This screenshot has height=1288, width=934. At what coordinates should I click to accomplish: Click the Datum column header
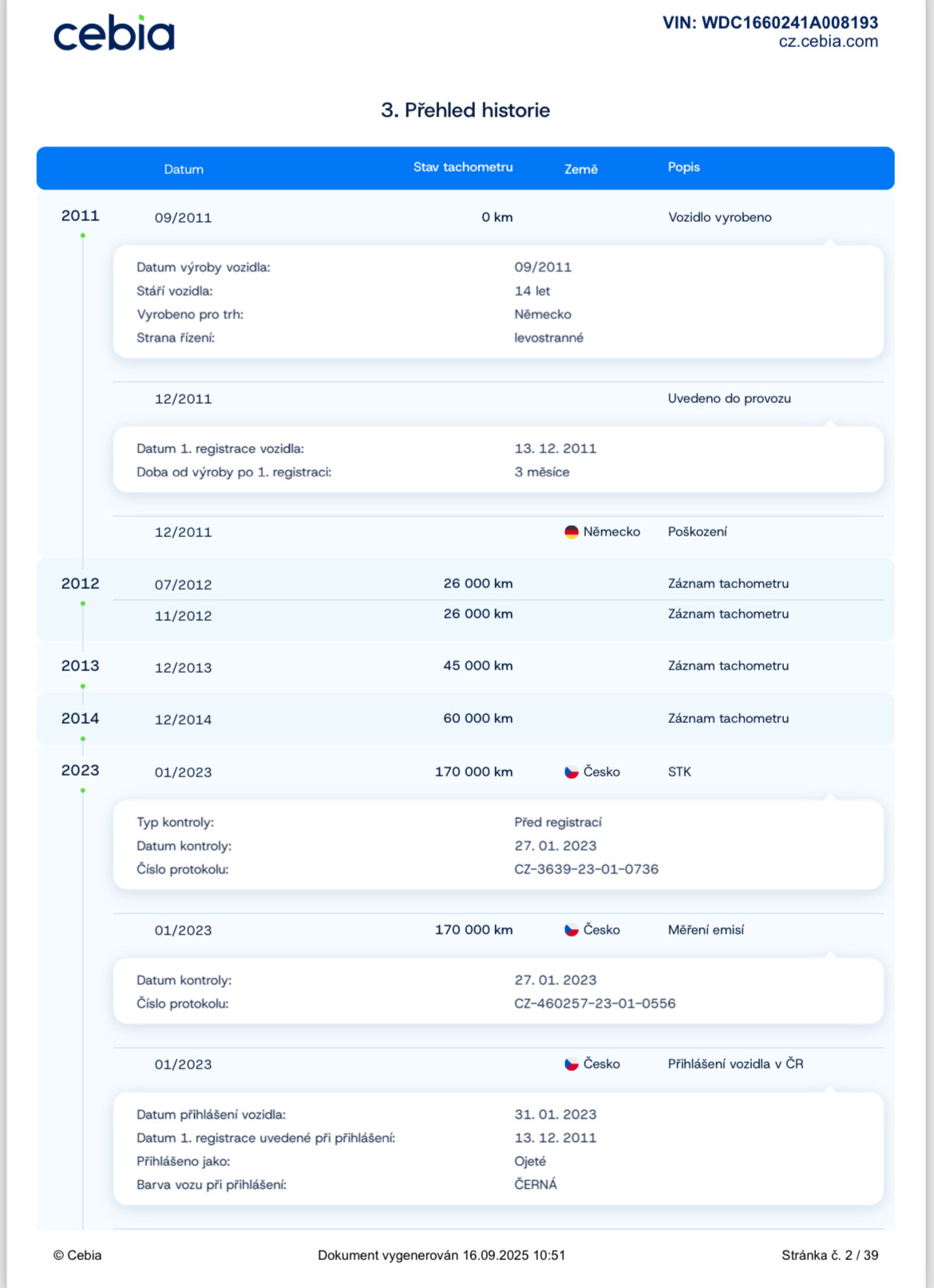pyautogui.click(x=184, y=169)
